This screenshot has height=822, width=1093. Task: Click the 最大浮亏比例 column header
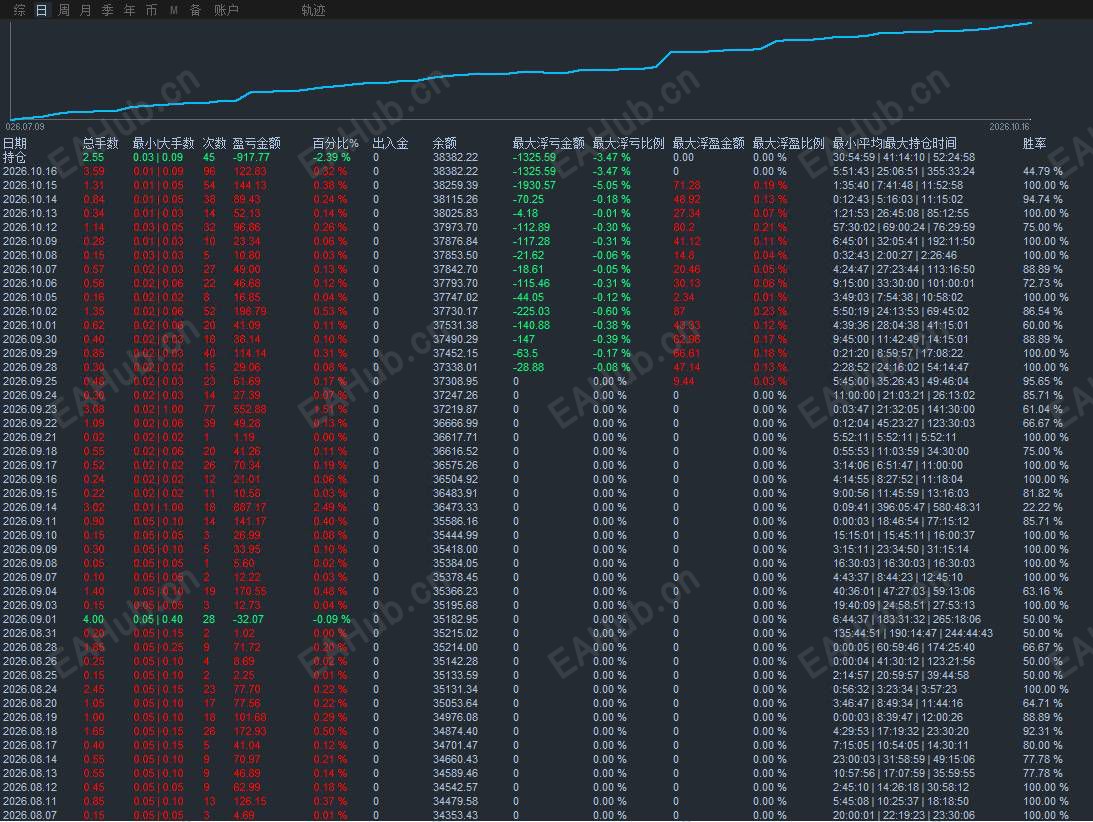pyautogui.click(x=629, y=144)
